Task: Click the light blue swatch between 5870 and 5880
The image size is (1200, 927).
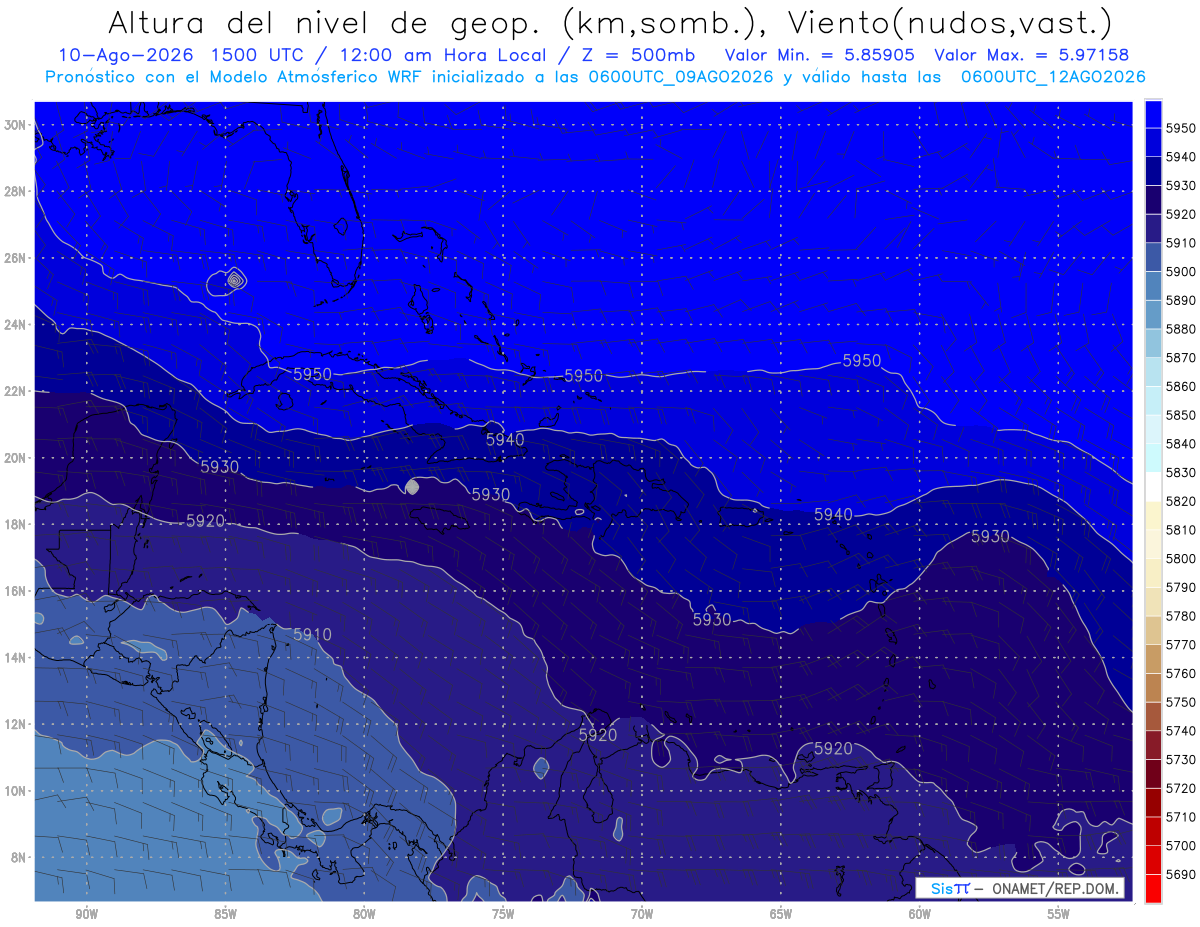Action: pyautogui.click(x=1153, y=343)
